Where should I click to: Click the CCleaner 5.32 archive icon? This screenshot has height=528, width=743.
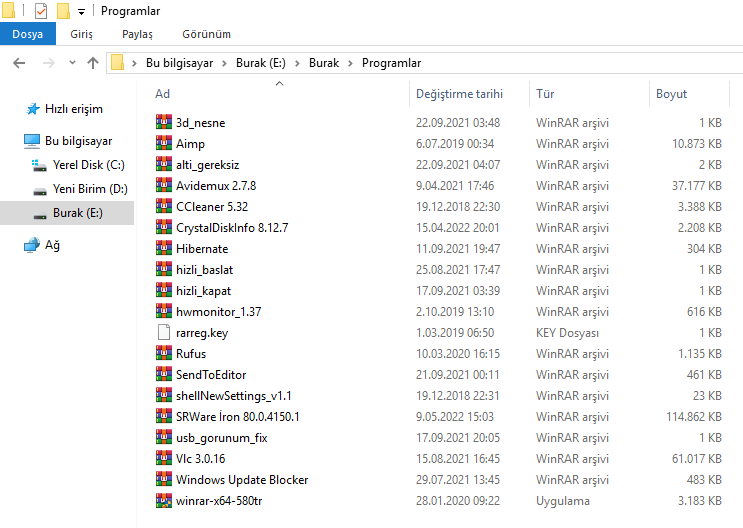(x=163, y=206)
